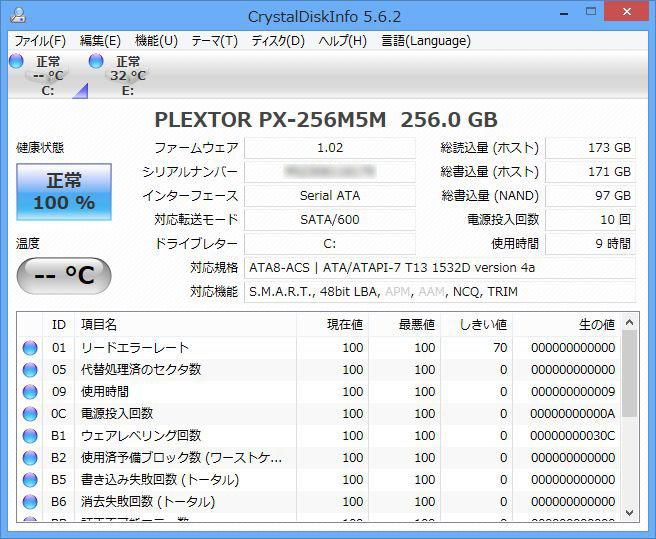This screenshot has height=539, width=656.
Task: Click the CrystalDiskInfo app icon in title bar
Action: pyautogui.click(x=18, y=14)
